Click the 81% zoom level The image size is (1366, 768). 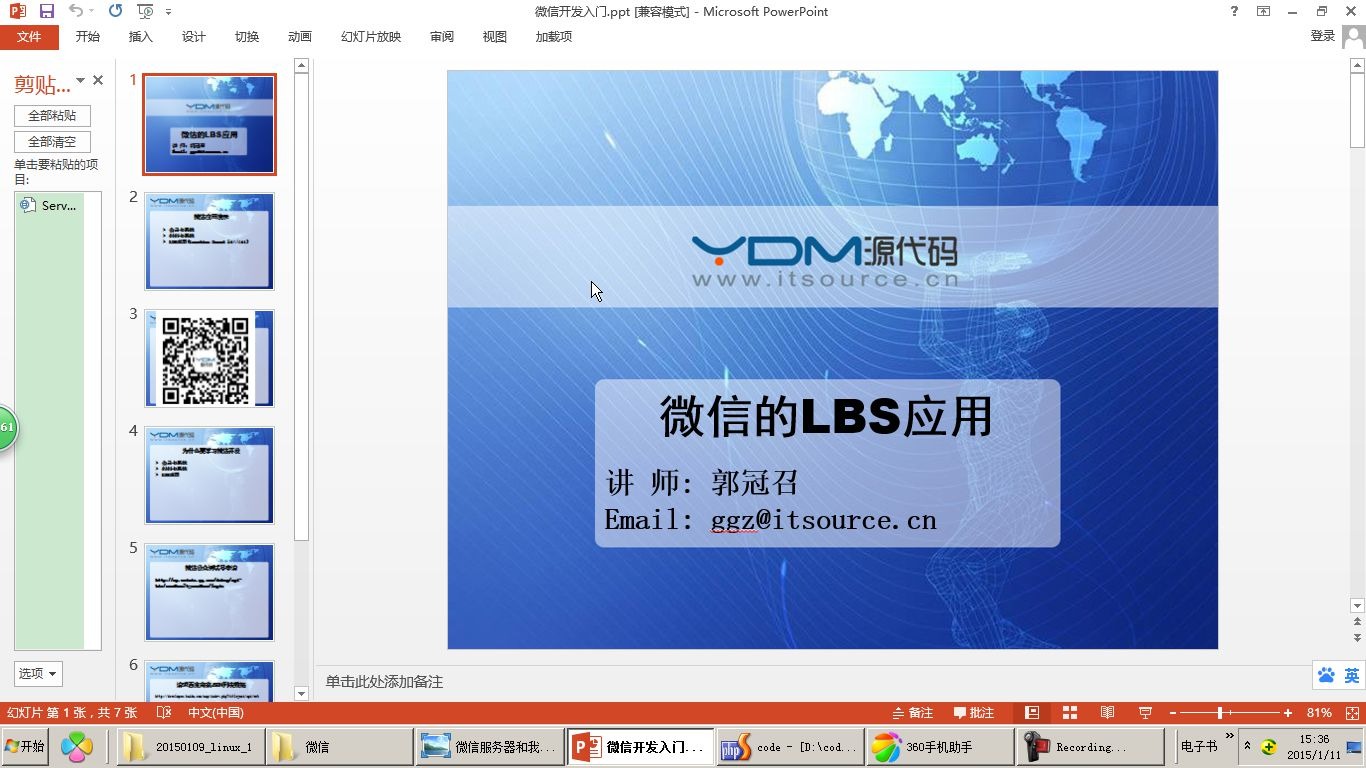click(1319, 713)
